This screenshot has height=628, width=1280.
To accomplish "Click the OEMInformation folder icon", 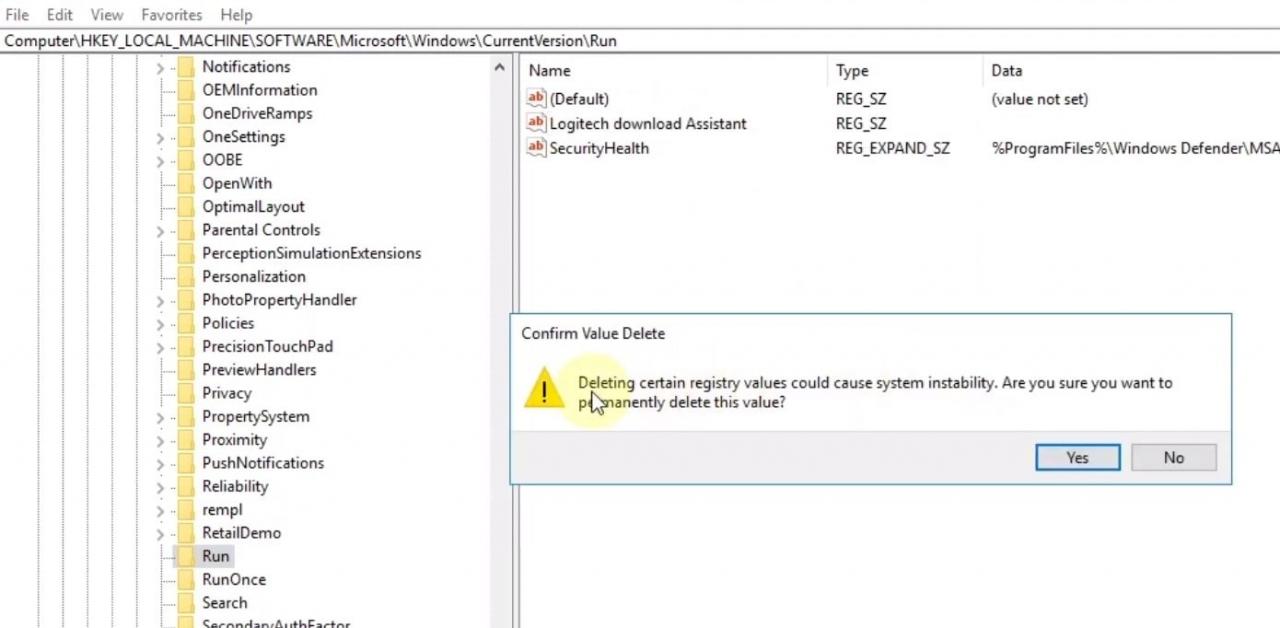I will [186, 90].
